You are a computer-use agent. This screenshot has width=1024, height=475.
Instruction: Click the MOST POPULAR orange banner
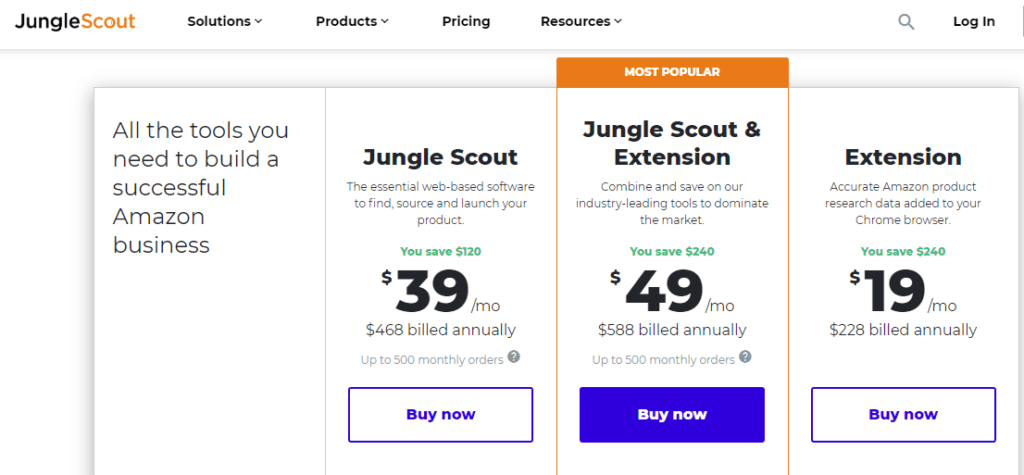tap(672, 73)
